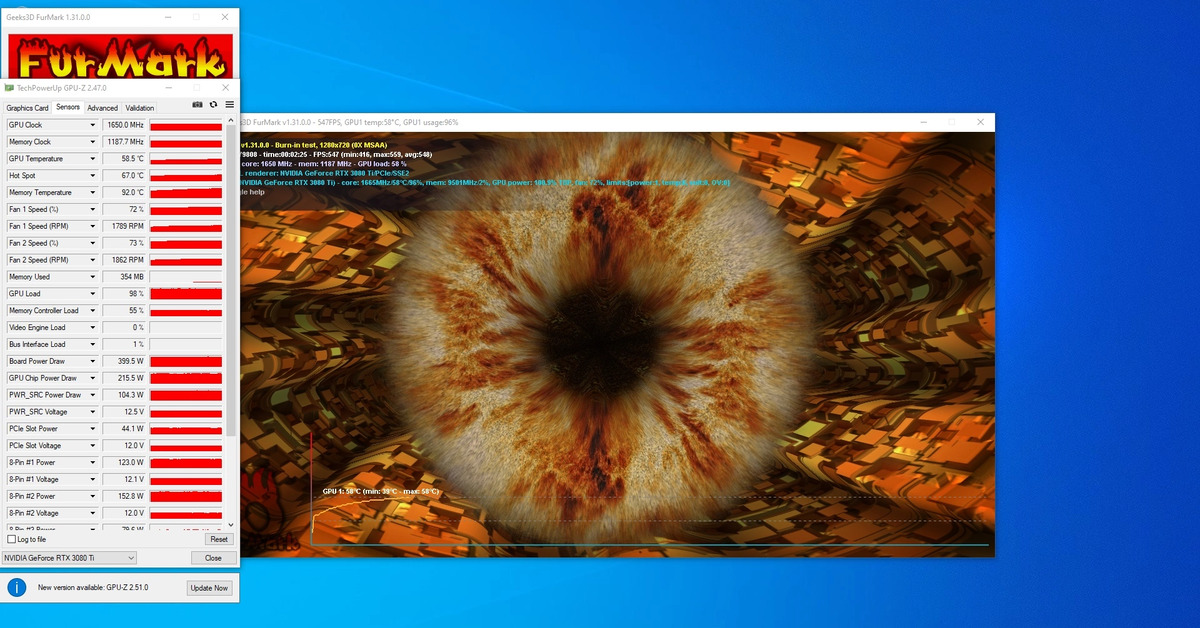Click the Update Now button
Image resolution: width=1200 pixels, height=628 pixels.
tap(209, 588)
